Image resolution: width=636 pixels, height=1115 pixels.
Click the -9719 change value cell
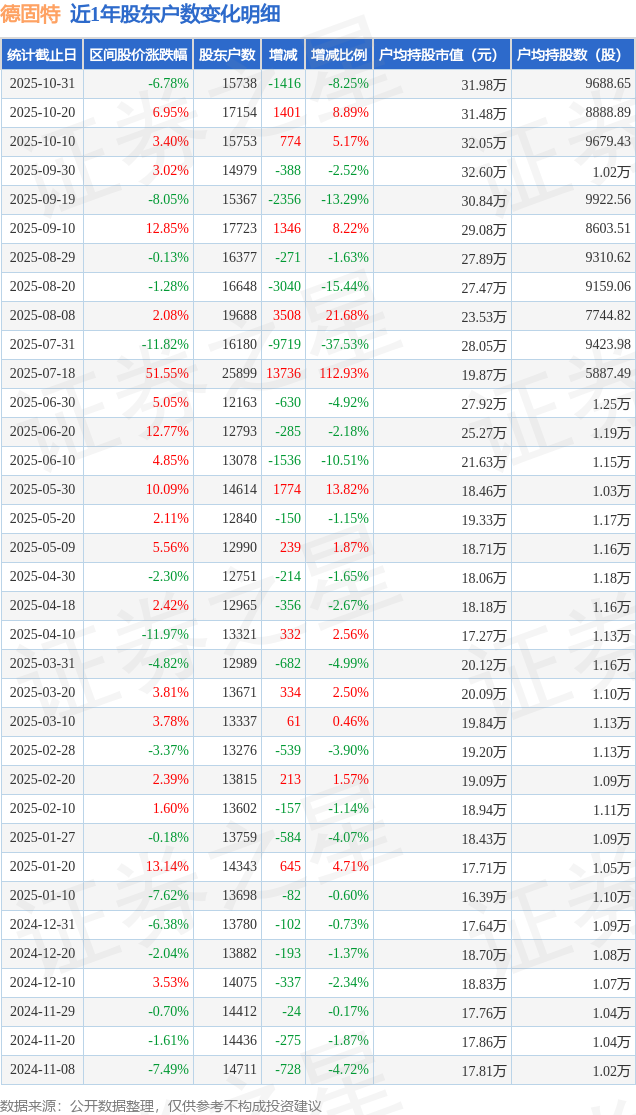click(284, 345)
